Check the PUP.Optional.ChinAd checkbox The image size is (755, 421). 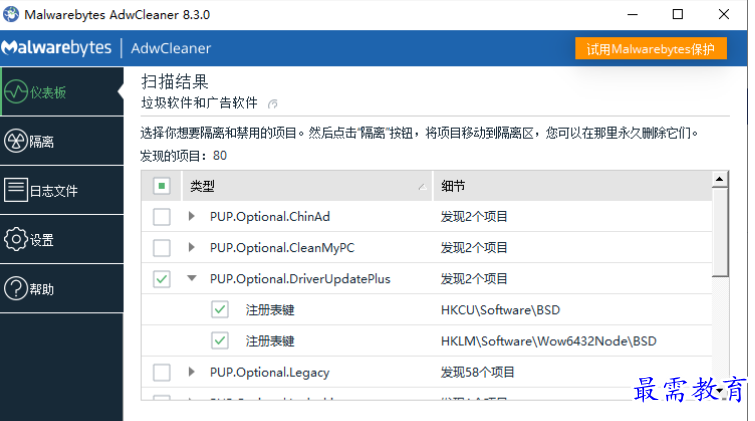coord(162,217)
